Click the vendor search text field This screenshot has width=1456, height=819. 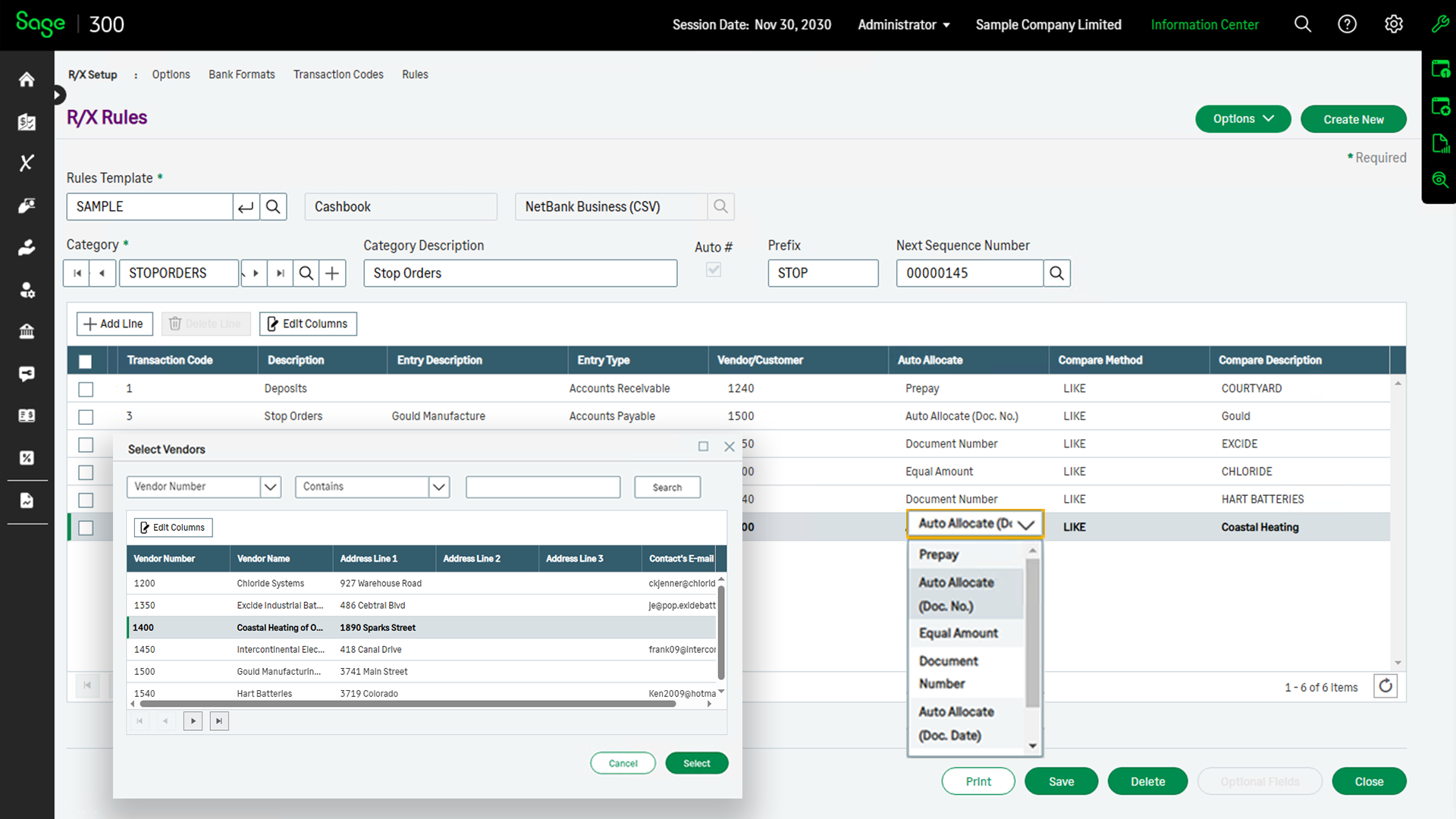coord(543,487)
